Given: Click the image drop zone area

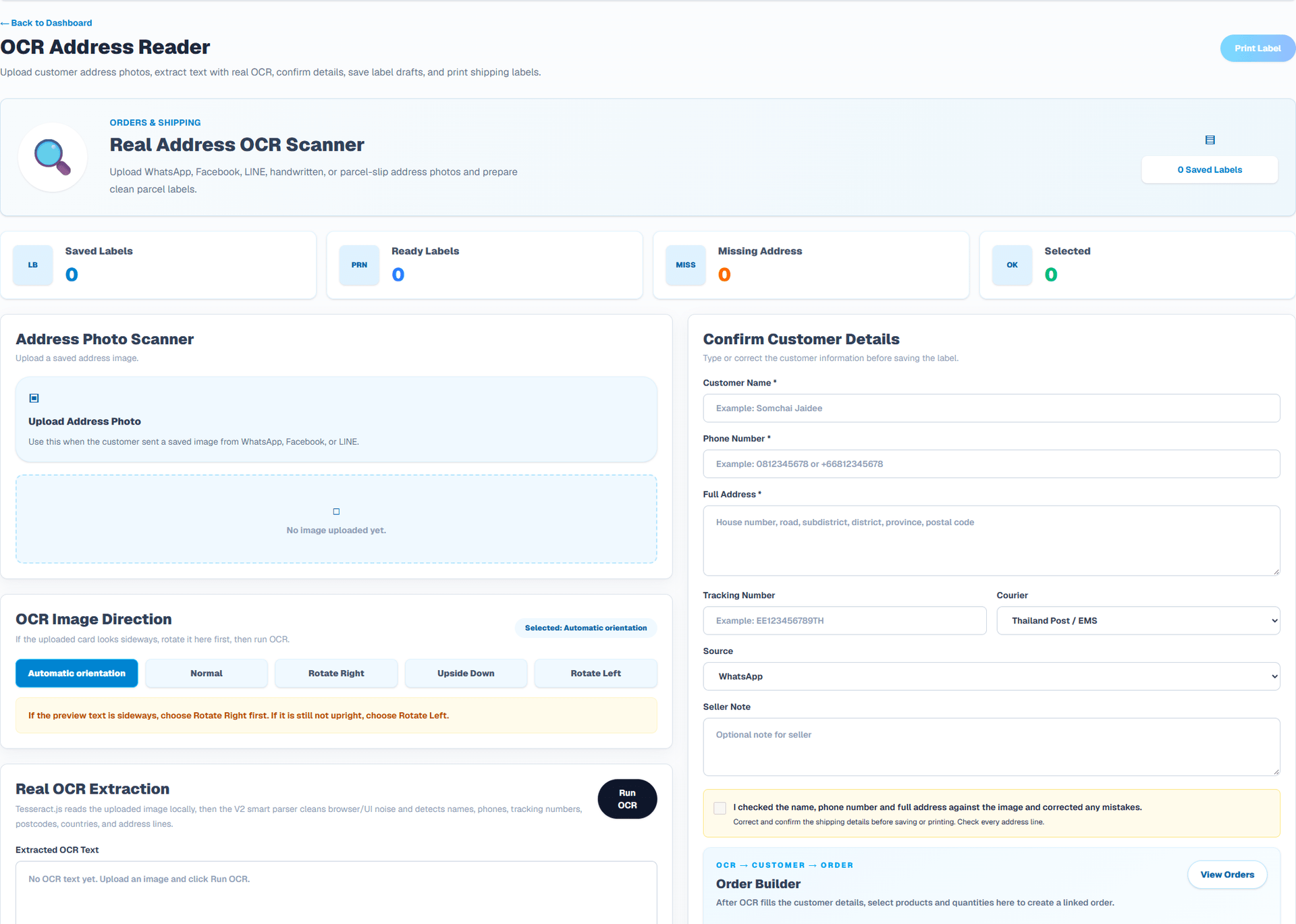Looking at the screenshot, I should [336, 519].
